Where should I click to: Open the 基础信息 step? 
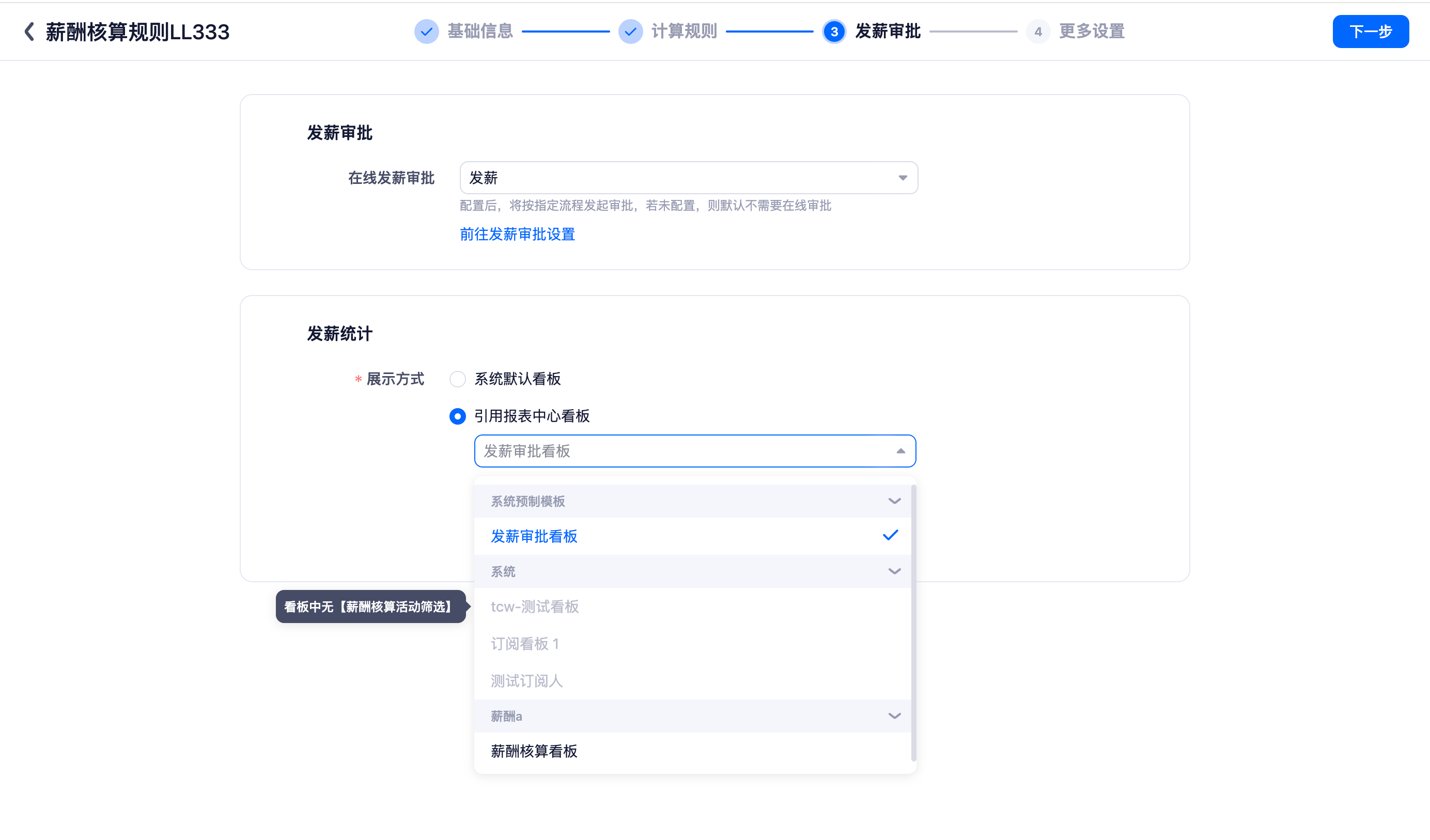click(x=480, y=31)
